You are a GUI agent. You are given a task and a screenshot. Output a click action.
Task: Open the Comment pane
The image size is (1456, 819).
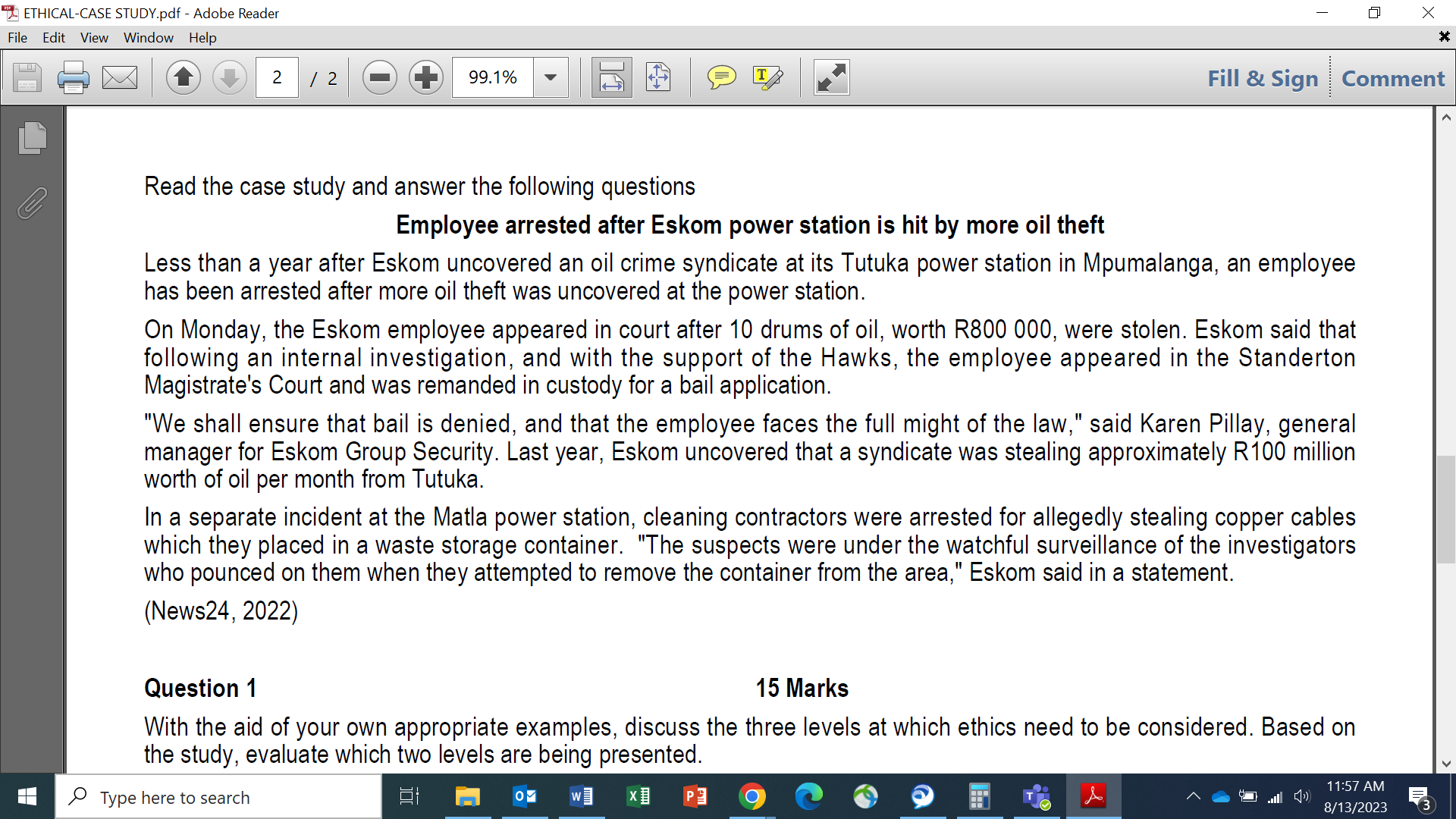1393,78
